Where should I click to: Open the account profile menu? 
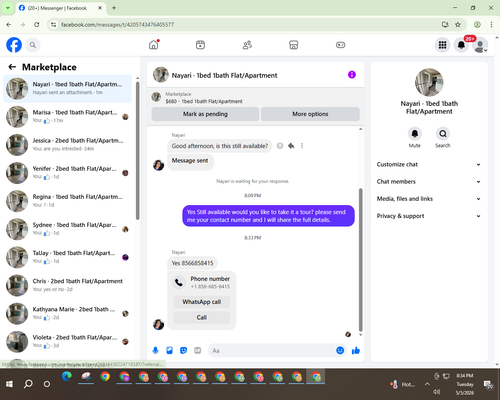click(x=480, y=45)
